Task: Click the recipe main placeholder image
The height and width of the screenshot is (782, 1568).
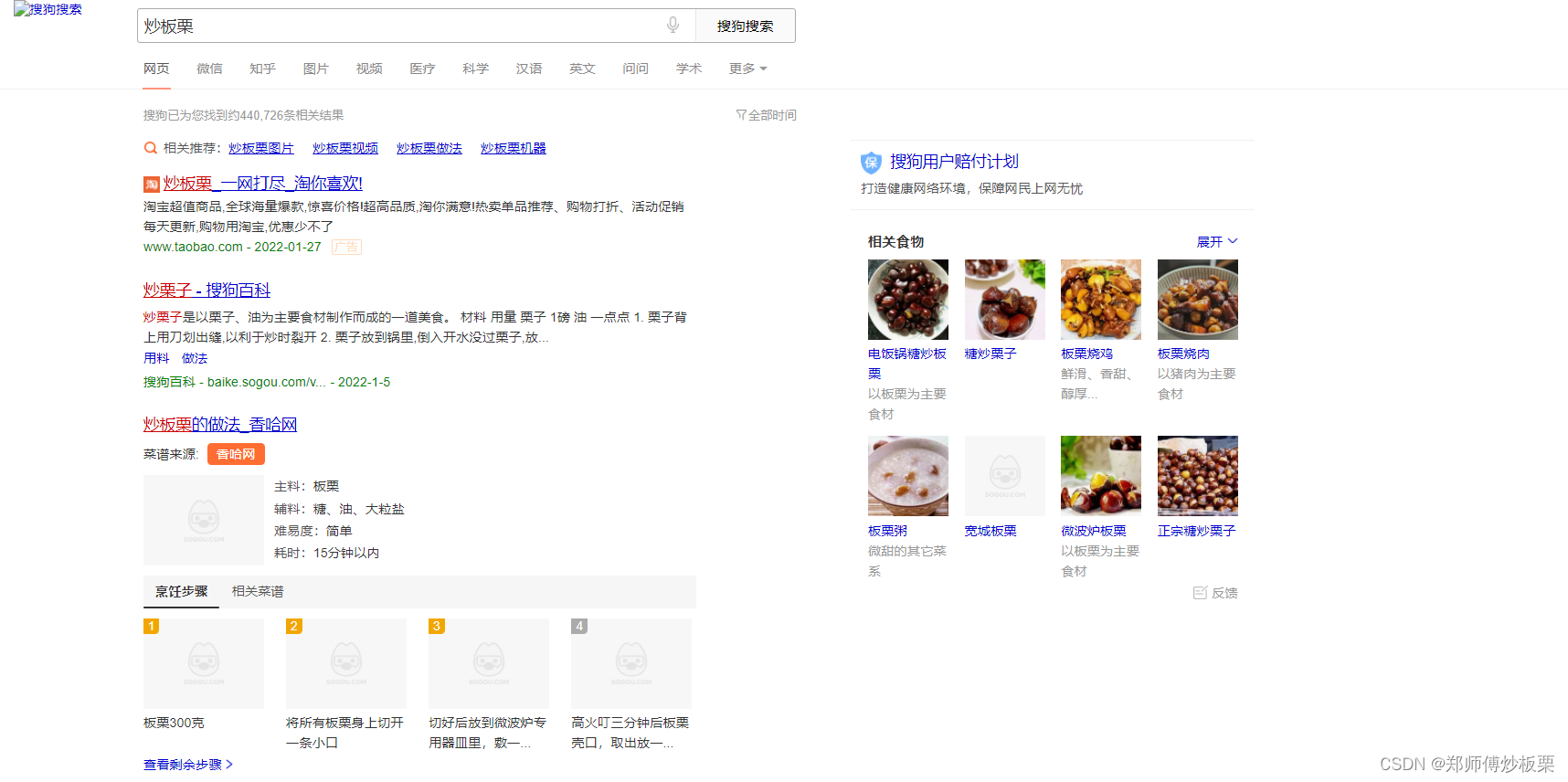Action: 204,520
